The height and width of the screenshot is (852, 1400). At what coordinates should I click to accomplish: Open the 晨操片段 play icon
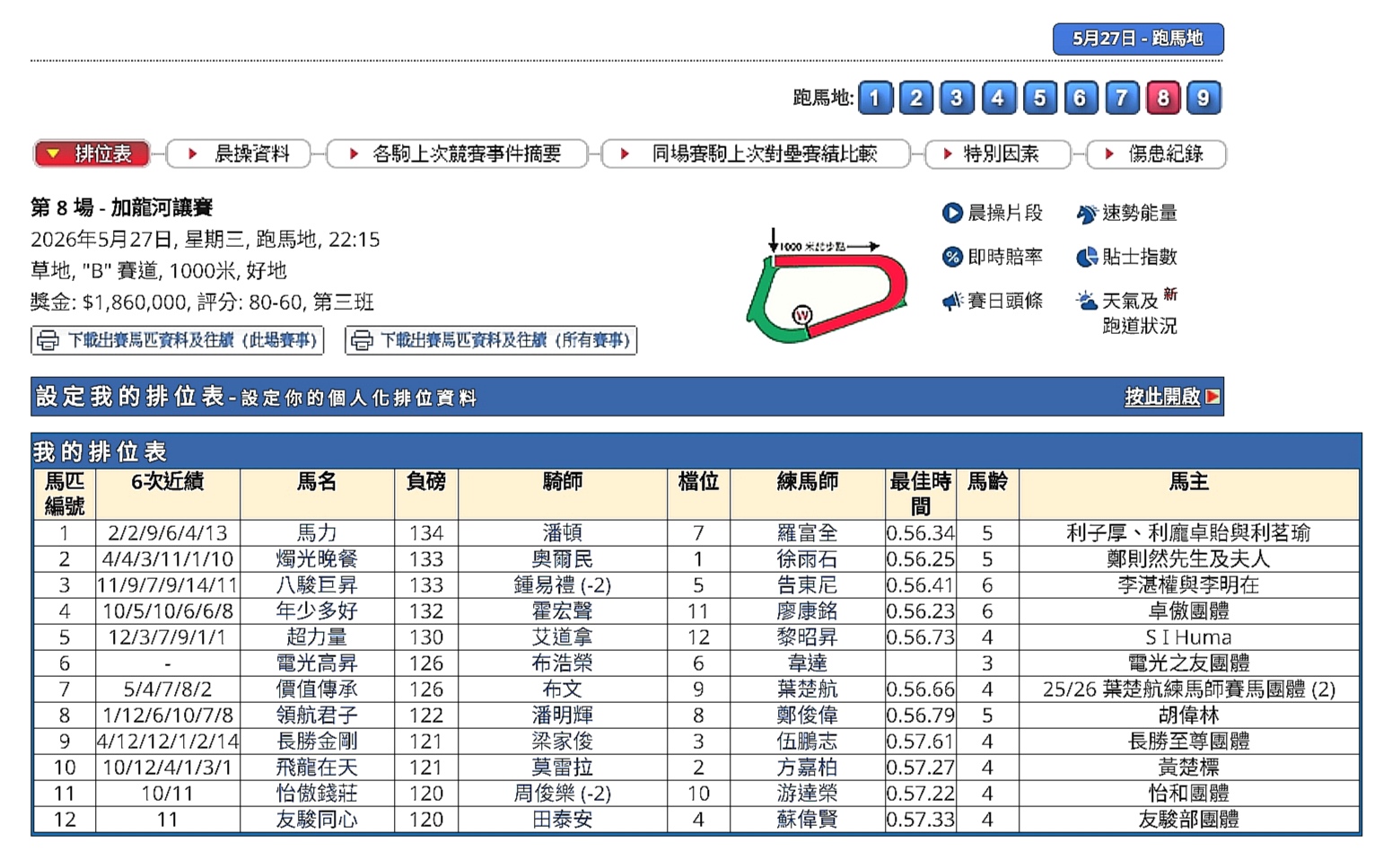(951, 213)
